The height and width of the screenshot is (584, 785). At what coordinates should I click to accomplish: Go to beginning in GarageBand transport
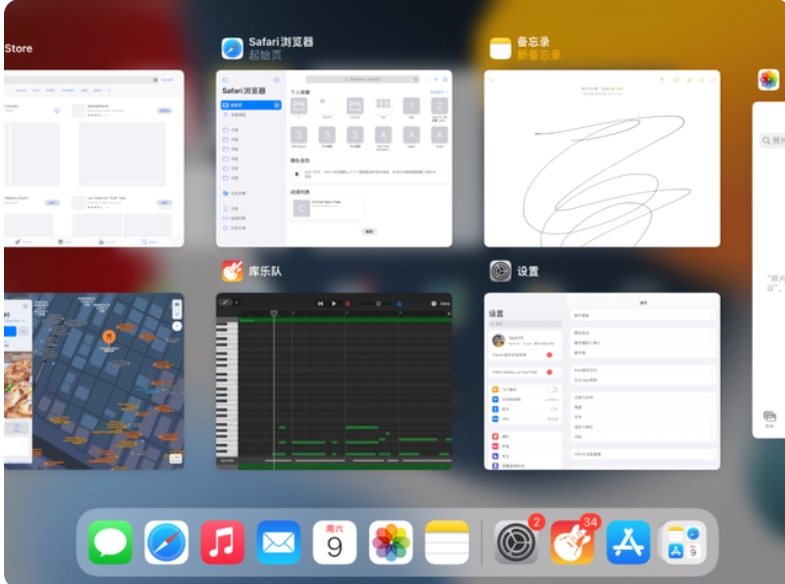(x=320, y=303)
